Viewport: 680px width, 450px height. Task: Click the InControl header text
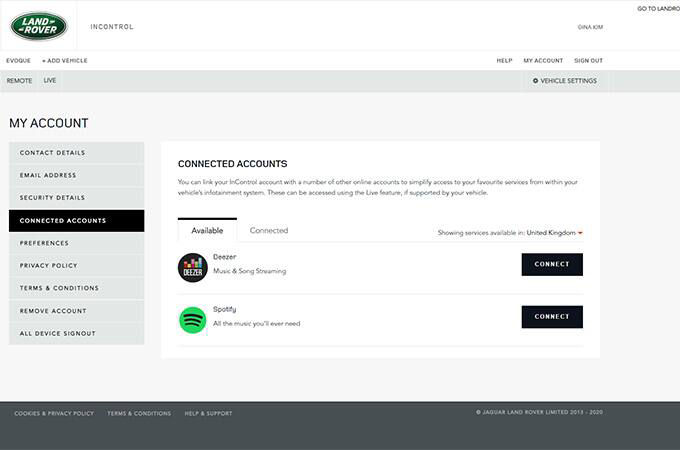(112, 27)
